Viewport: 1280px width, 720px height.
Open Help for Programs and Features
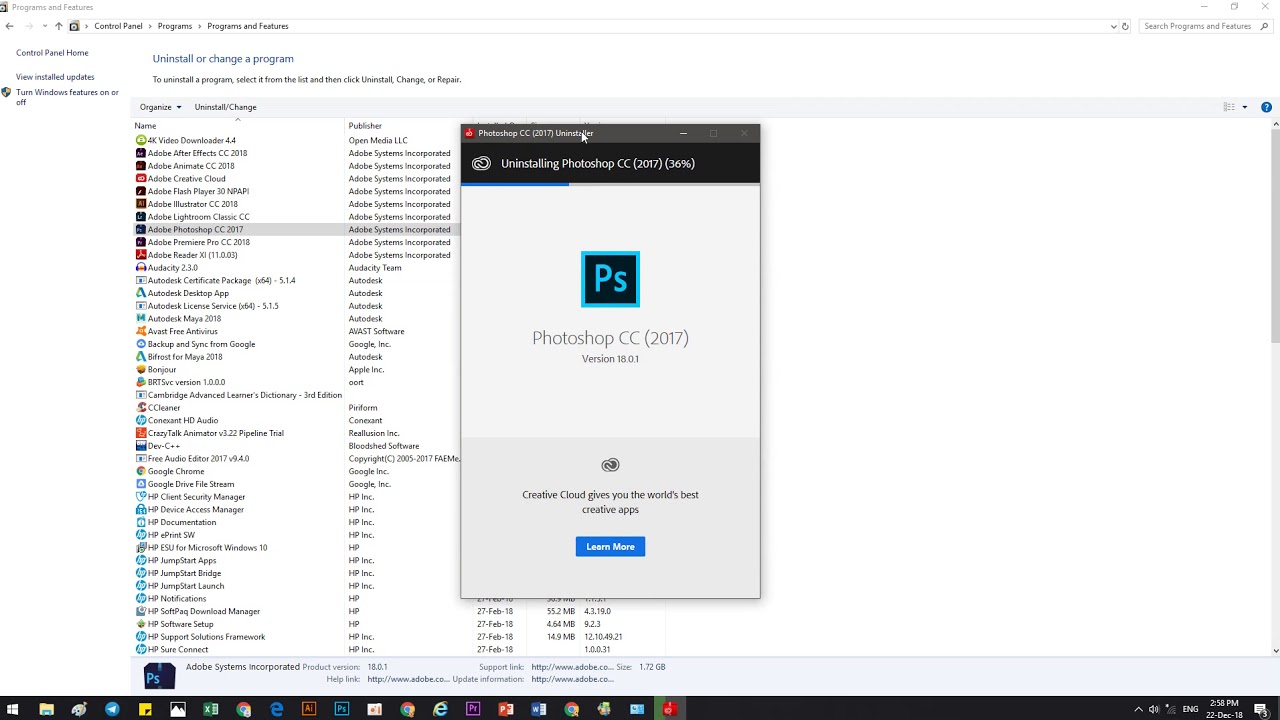pyautogui.click(x=1266, y=107)
